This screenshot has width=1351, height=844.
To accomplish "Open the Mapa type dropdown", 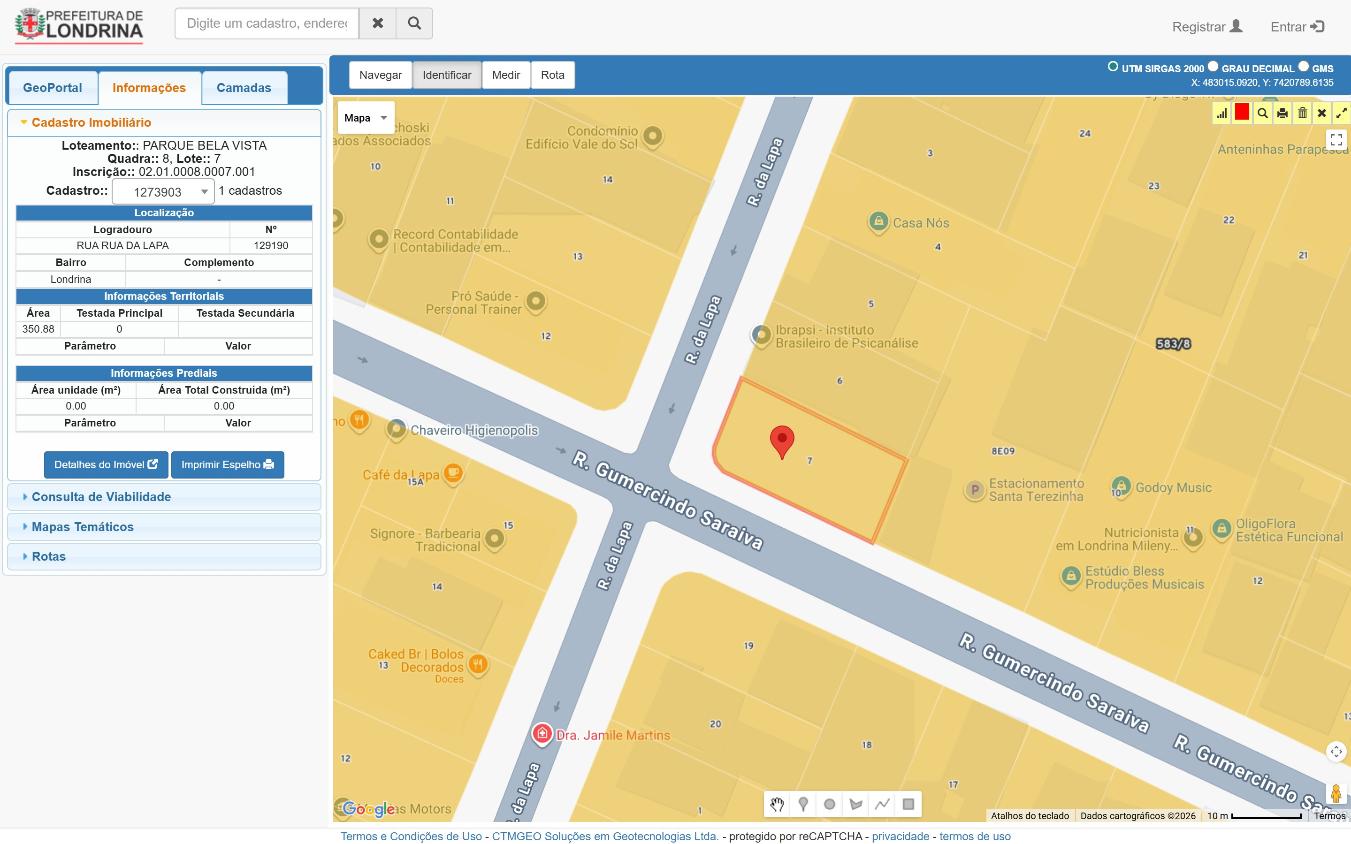I will click(366, 118).
